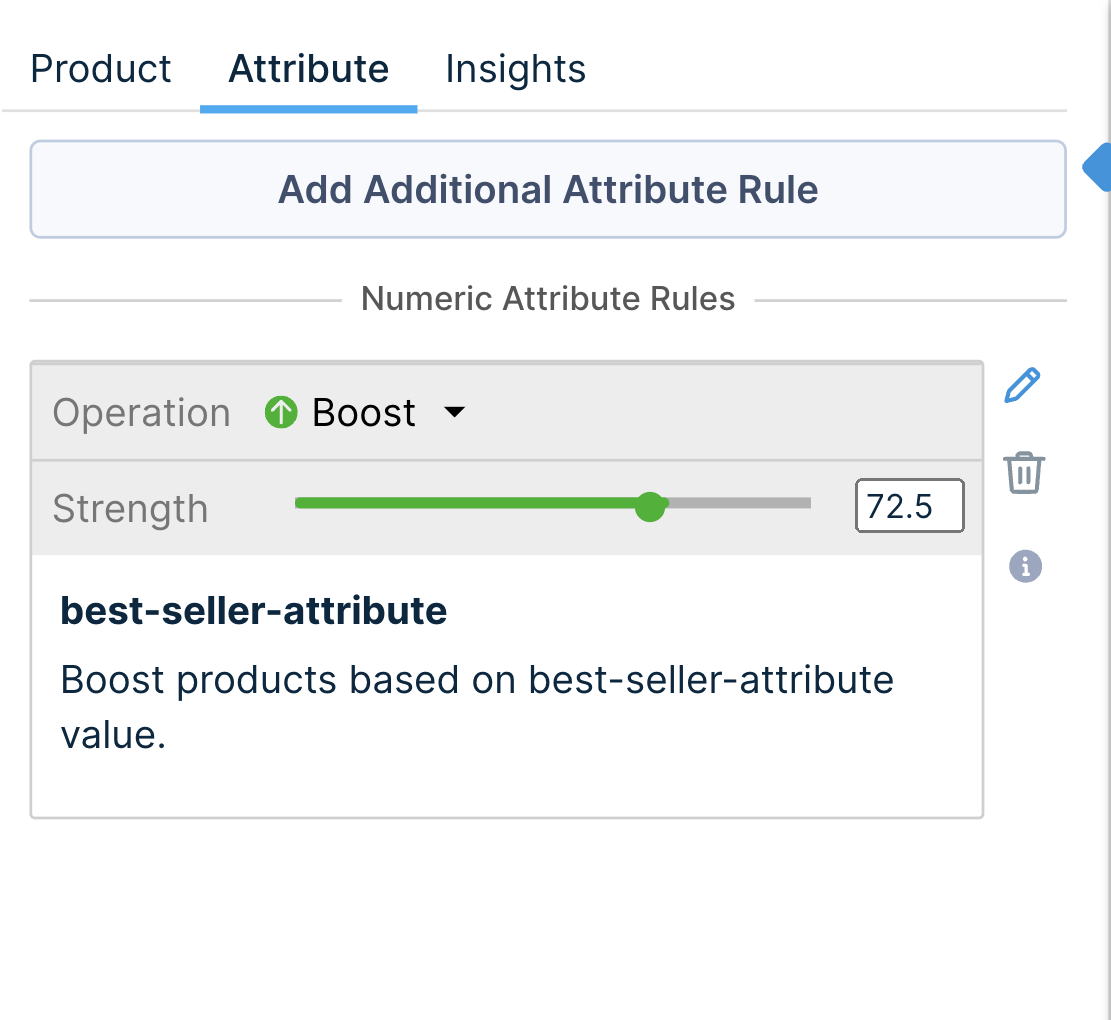Focus the Strength value field showing 72.5
Viewport: 1111px width, 1020px height.
tap(909, 506)
